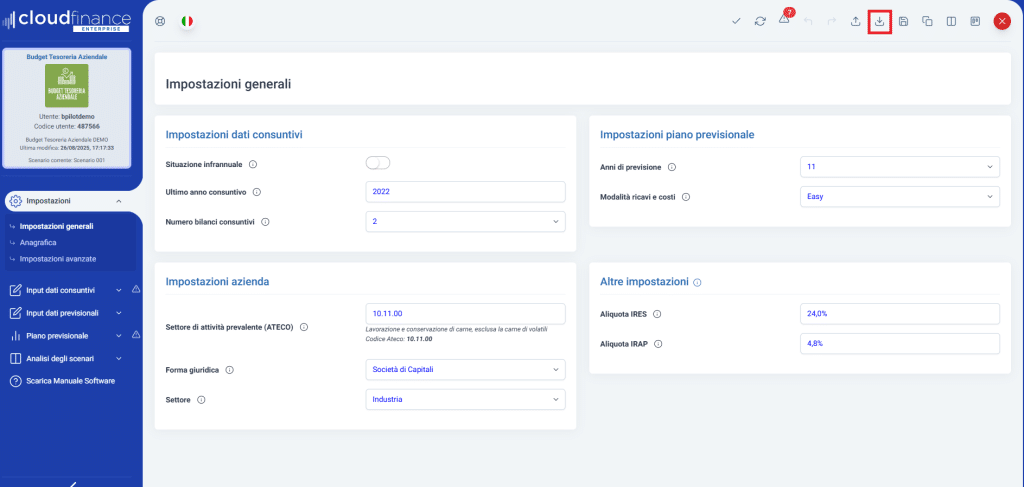
Task: Click the info icon next to Aliquota IRES
Action: pyautogui.click(x=657, y=314)
